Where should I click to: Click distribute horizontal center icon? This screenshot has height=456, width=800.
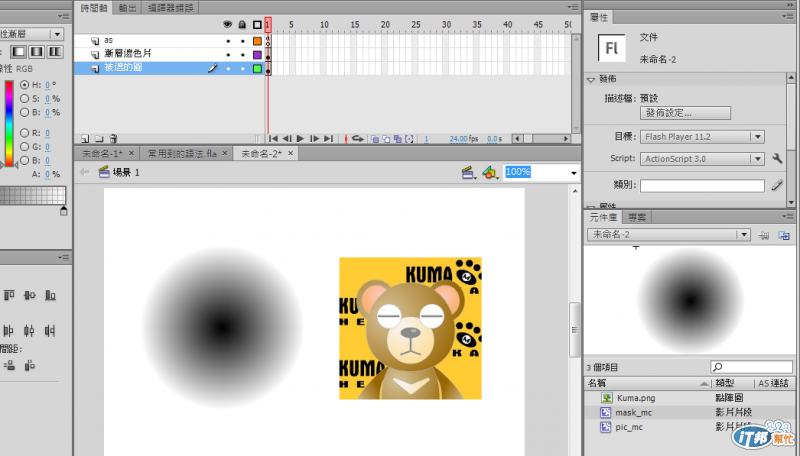pyautogui.click(x=29, y=331)
